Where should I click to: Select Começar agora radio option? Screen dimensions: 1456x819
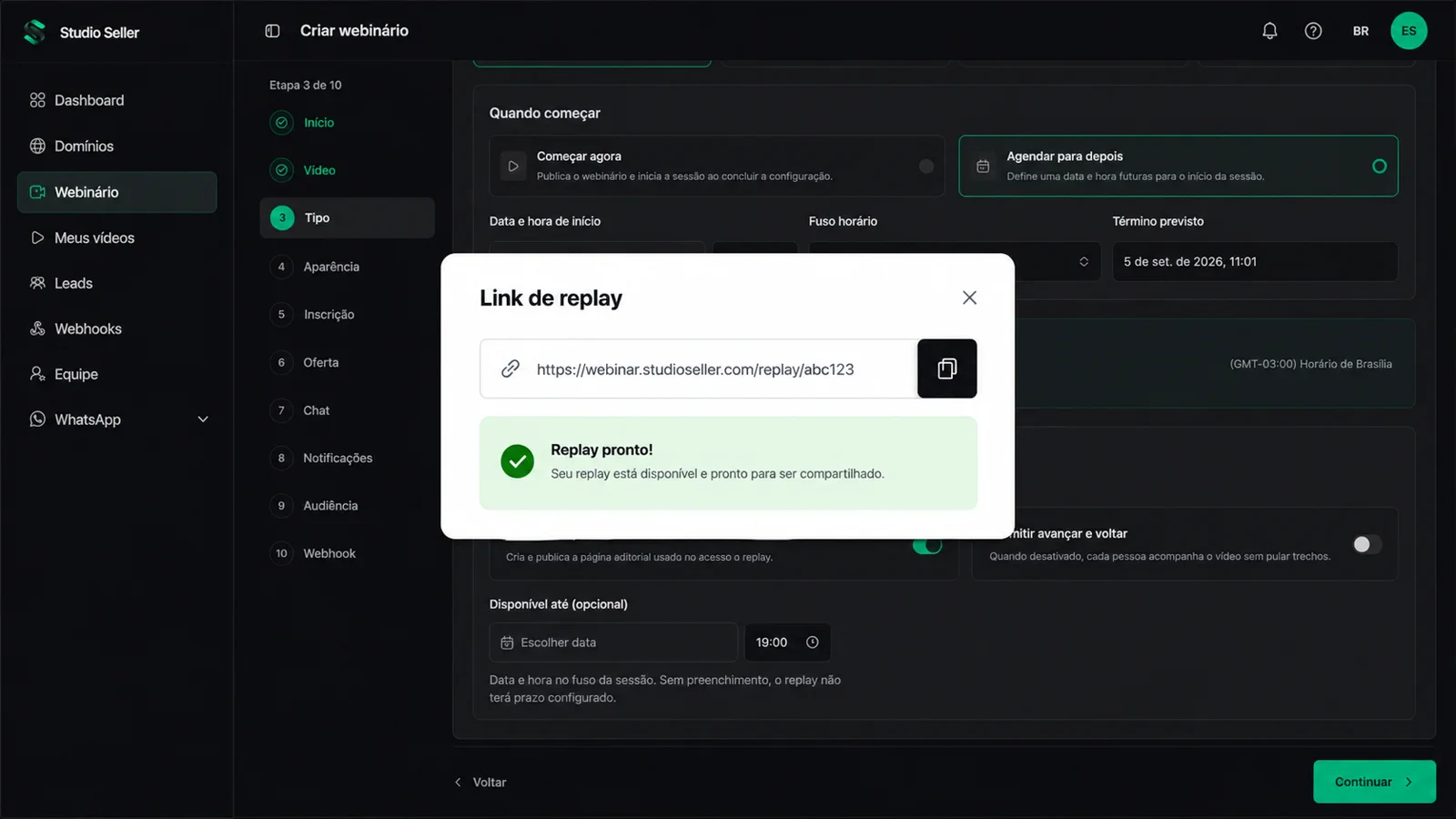[717, 166]
